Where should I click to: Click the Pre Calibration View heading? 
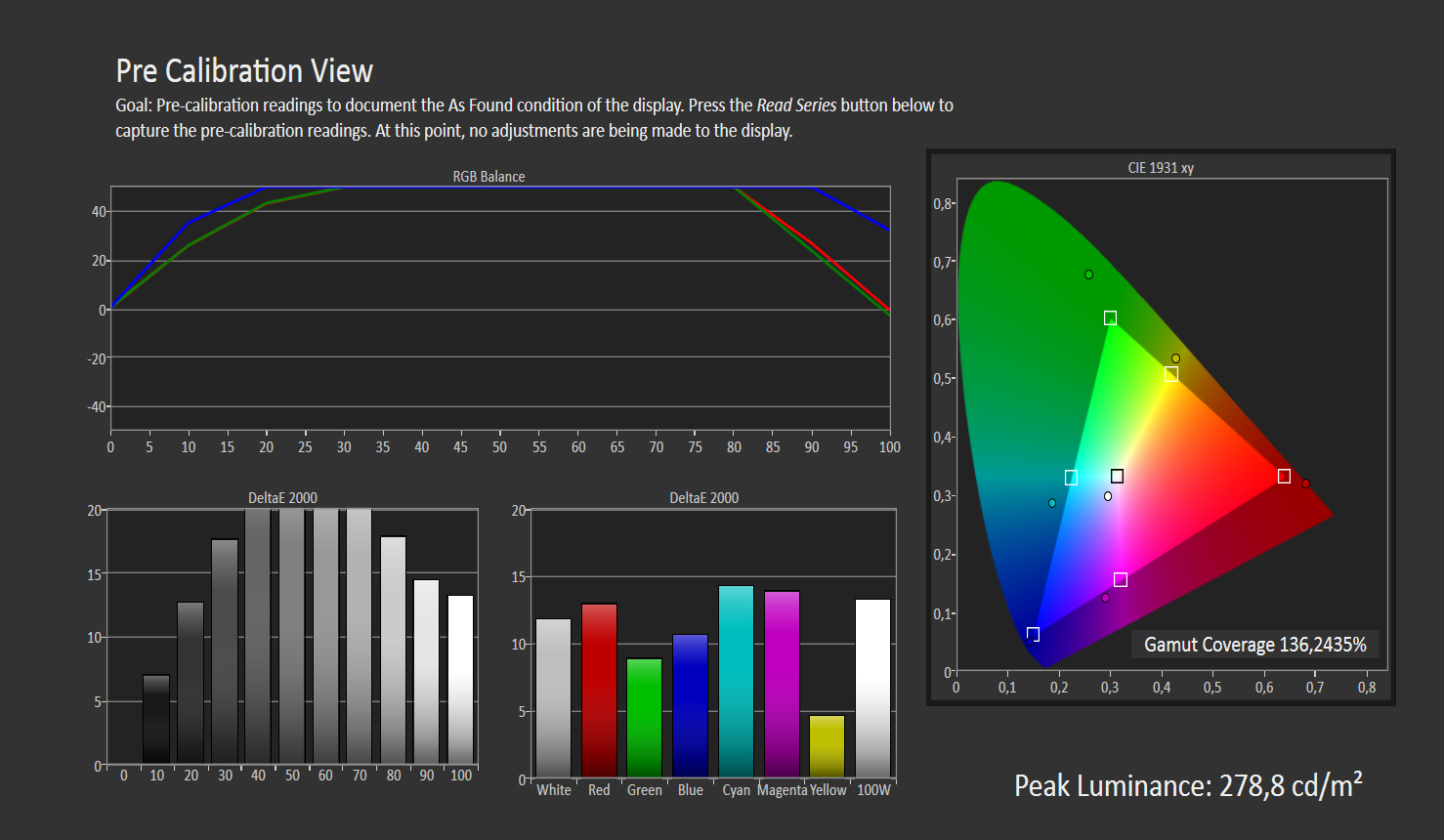(244, 71)
